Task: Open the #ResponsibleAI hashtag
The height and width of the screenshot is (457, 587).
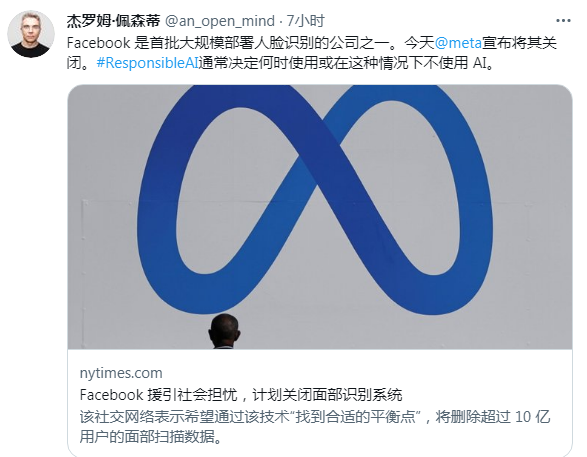Action: (147, 63)
